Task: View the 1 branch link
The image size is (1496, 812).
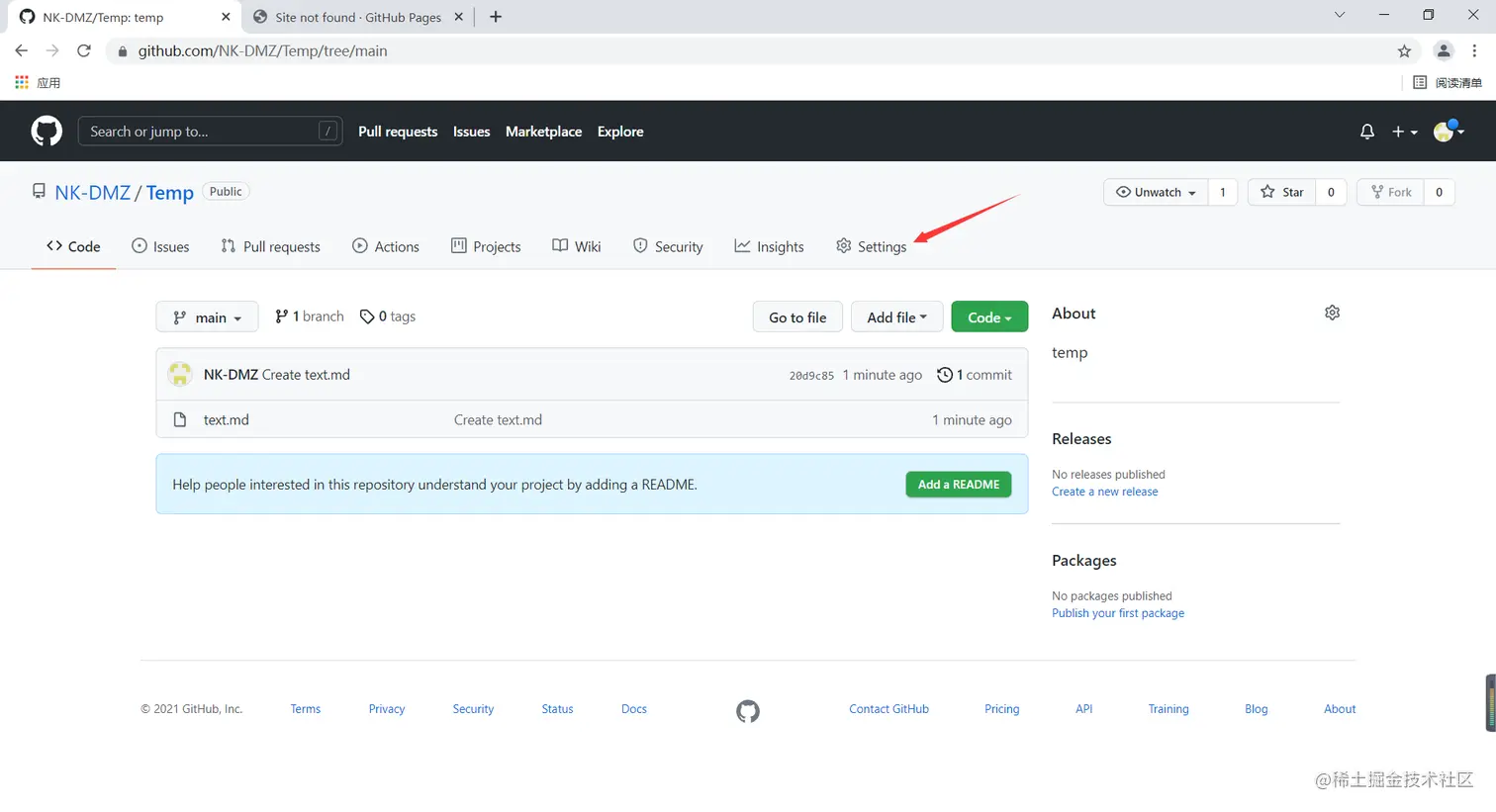Action: [x=310, y=316]
